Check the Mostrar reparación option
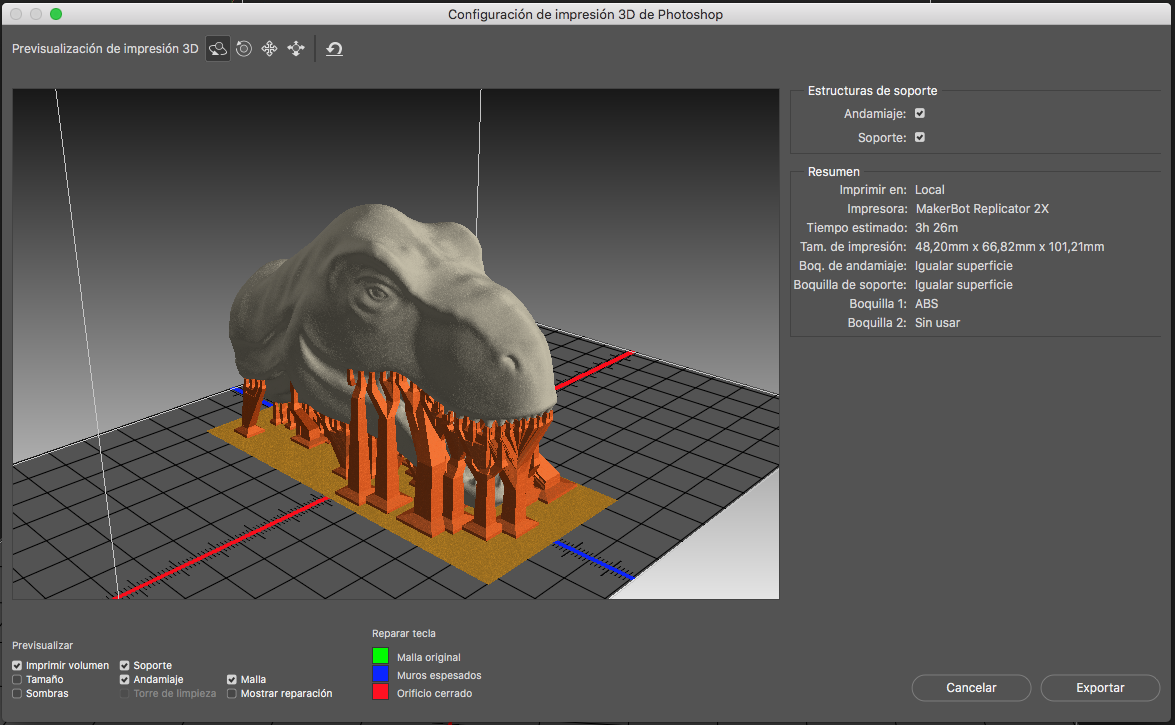 [232, 693]
